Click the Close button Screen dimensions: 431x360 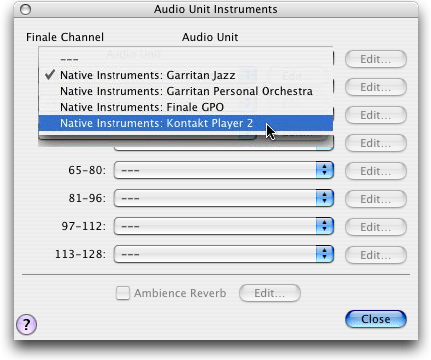[376, 319]
